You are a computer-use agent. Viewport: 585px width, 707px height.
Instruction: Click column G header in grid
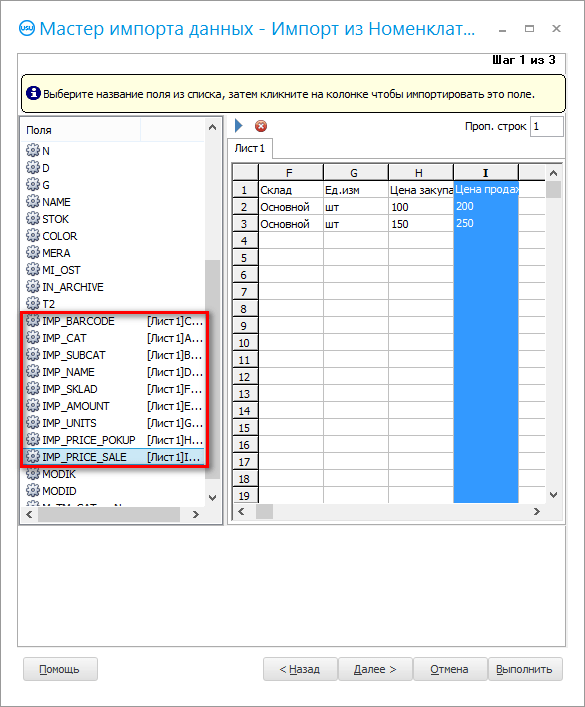355,173
